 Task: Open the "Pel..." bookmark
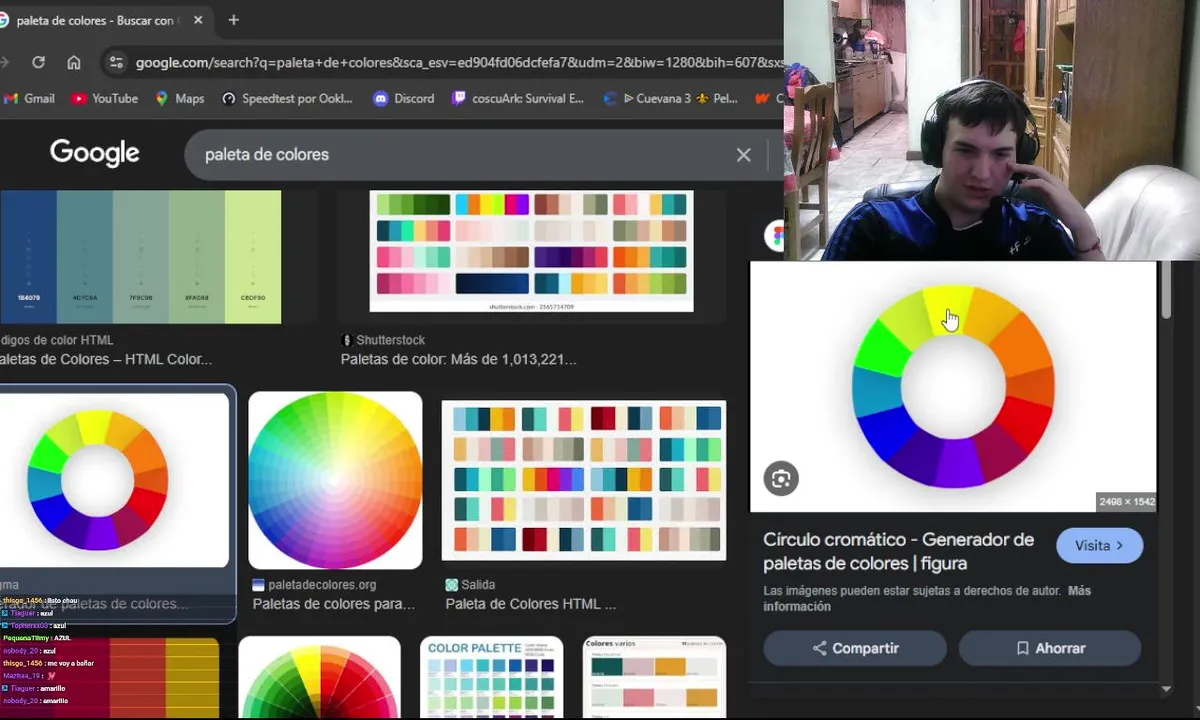(x=717, y=98)
